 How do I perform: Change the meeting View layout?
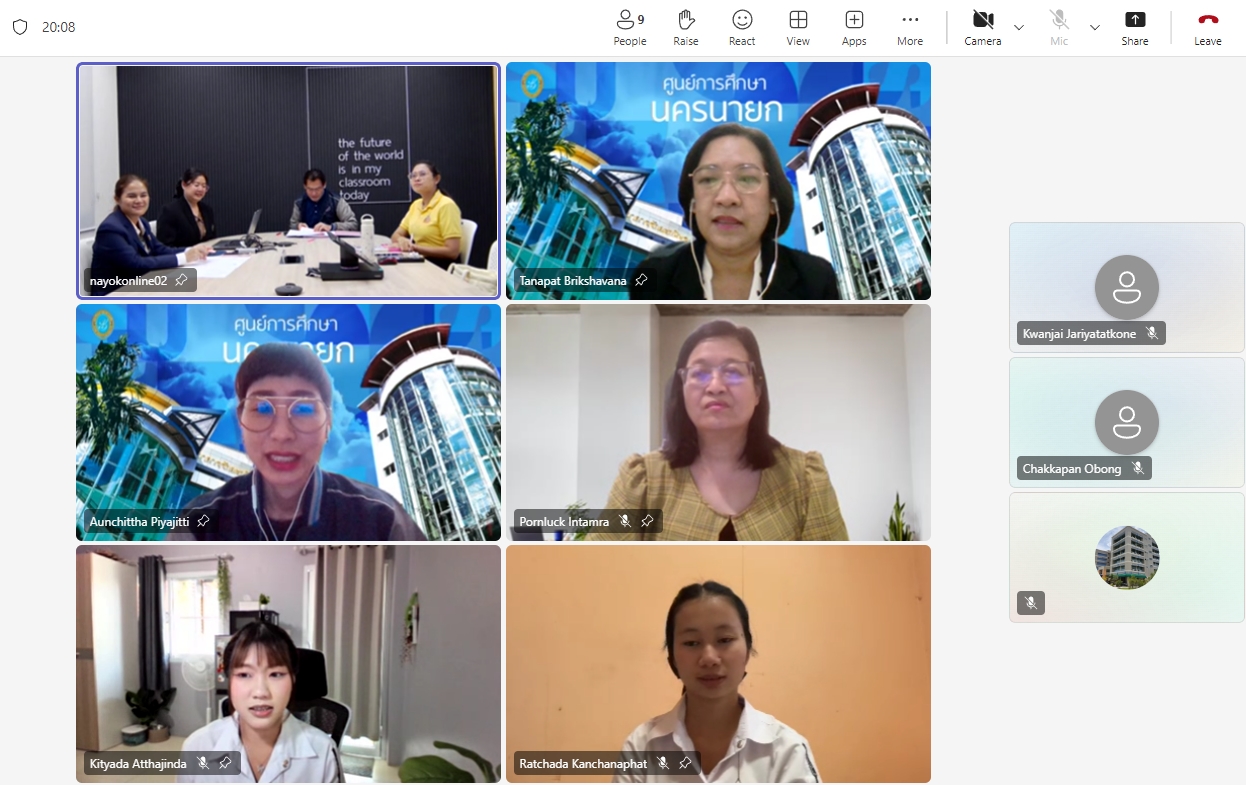coord(798,27)
